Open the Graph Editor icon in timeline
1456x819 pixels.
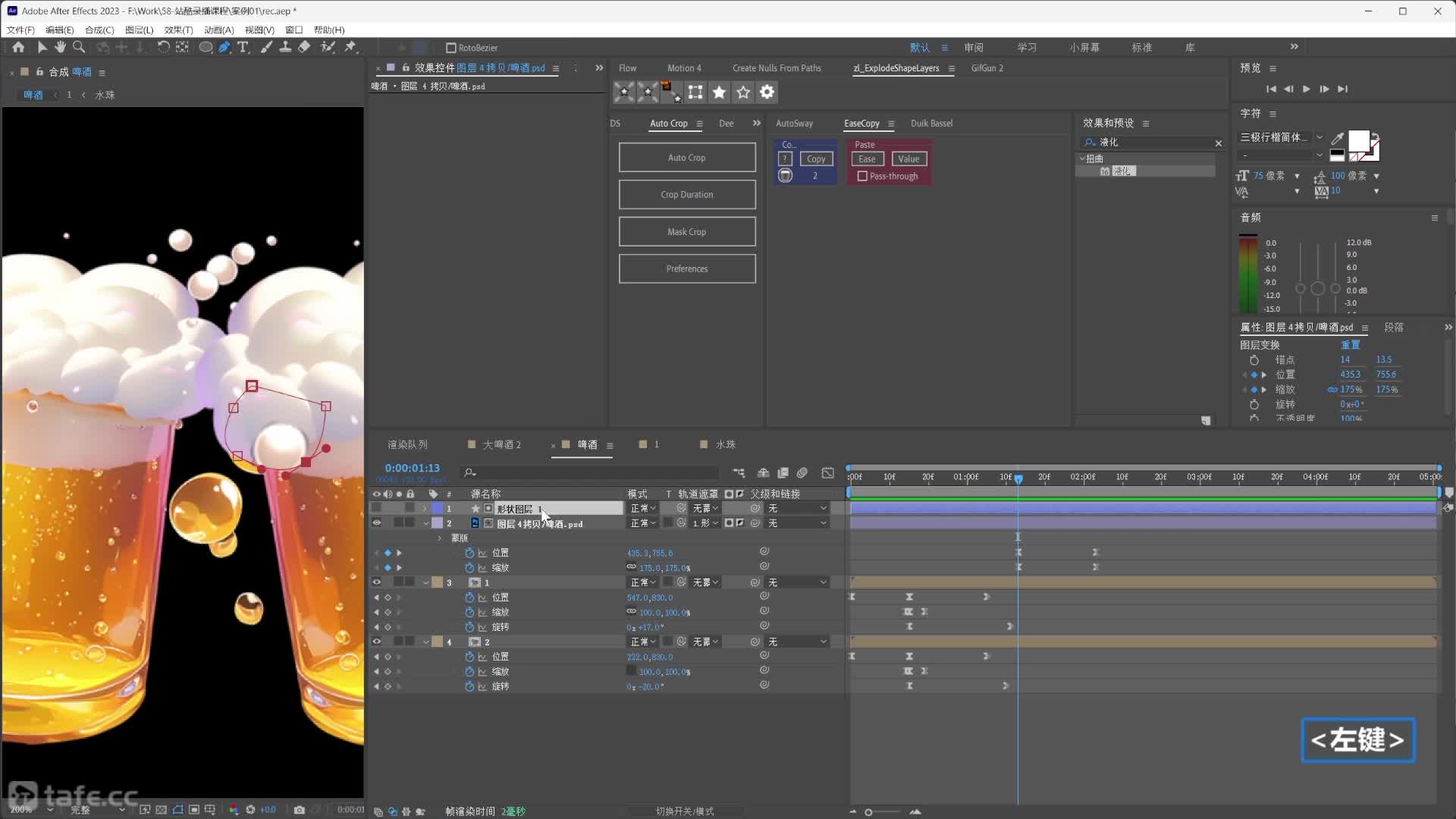(828, 472)
